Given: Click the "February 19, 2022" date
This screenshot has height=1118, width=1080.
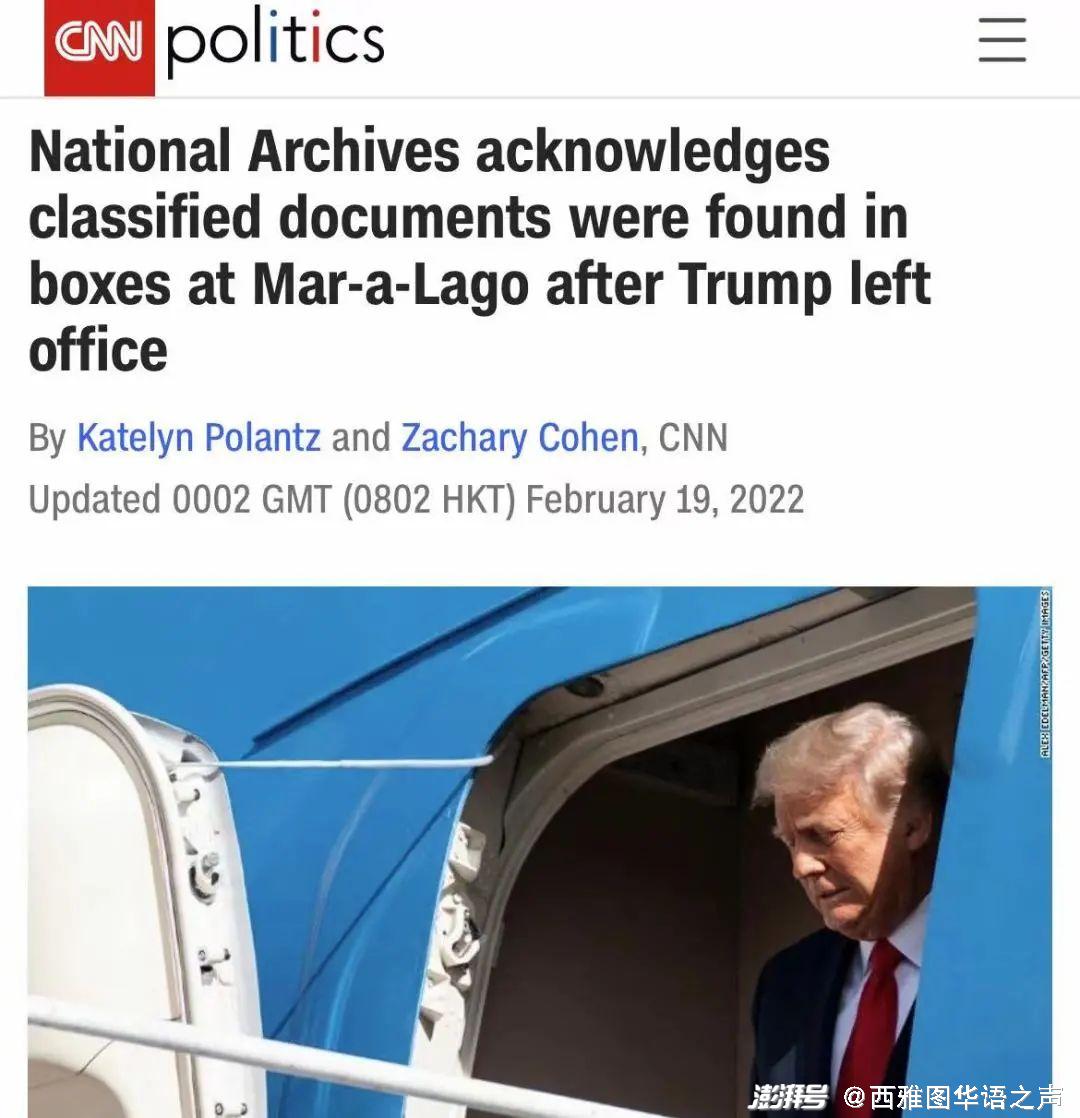Looking at the screenshot, I should pos(664,499).
